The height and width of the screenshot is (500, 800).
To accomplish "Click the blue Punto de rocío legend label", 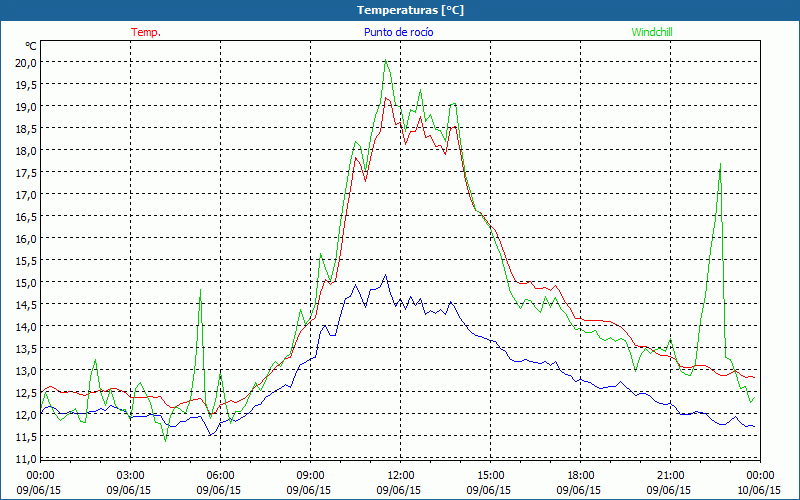I will coord(398,32).
